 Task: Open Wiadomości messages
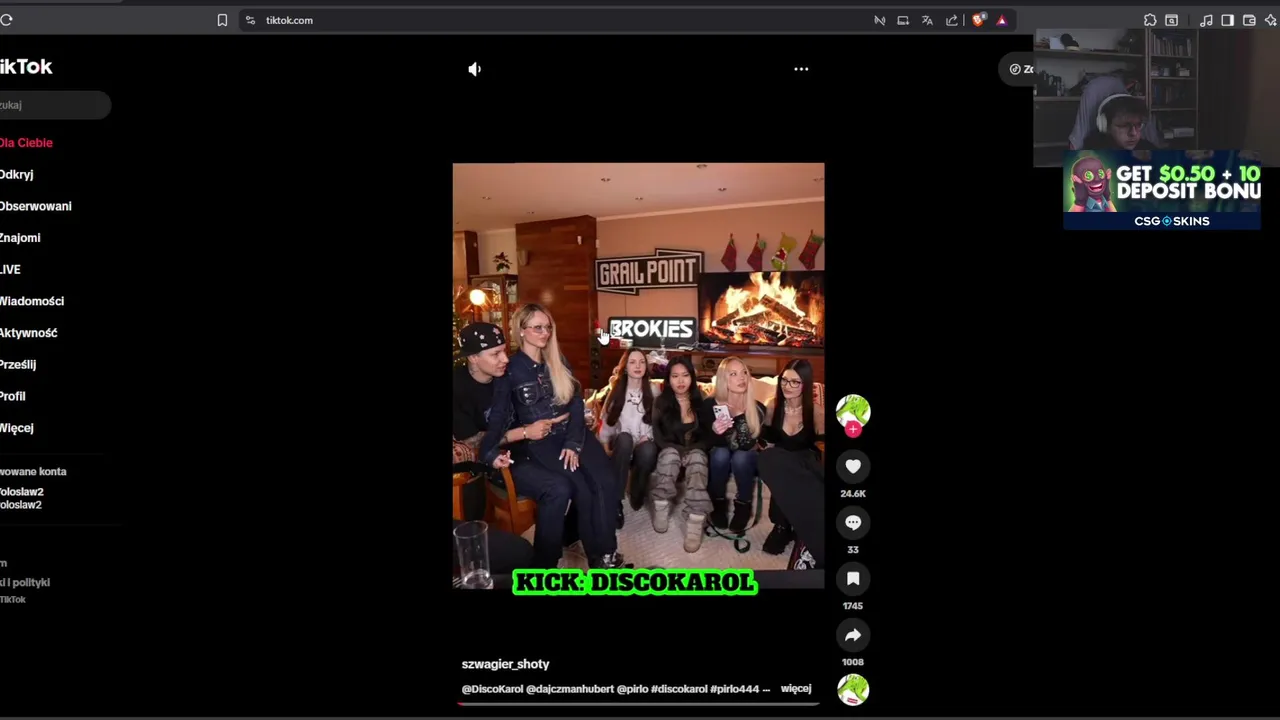(x=32, y=301)
